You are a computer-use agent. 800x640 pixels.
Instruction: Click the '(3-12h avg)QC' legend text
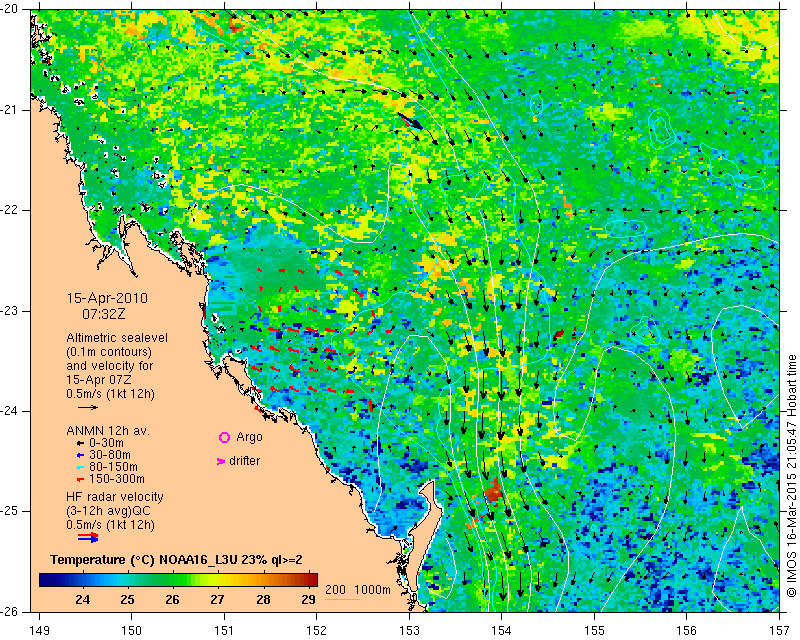(109, 511)
